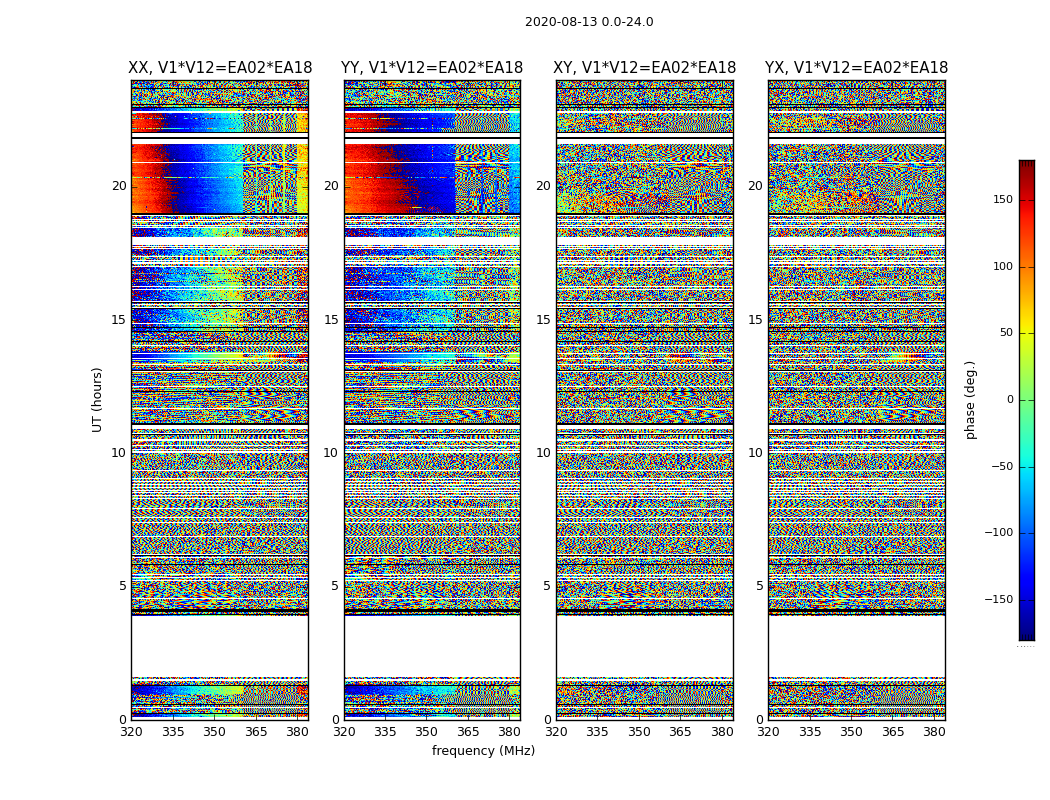Screen dimensions: 1050x800
Task: Click the "UT (hours)" axis label
Action: click(97, 400)
